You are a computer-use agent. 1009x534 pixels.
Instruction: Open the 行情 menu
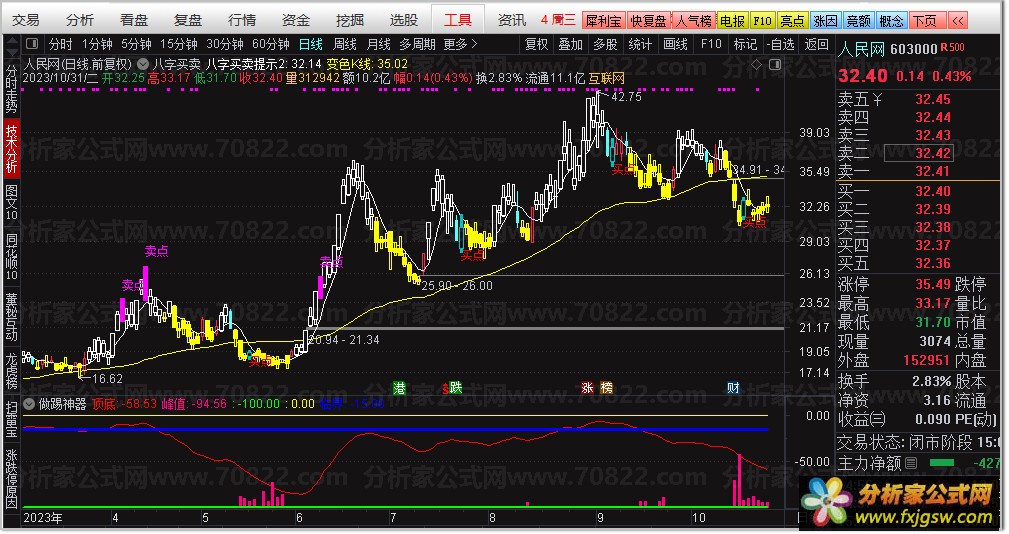pyautogui.click(x=242, y=20)
